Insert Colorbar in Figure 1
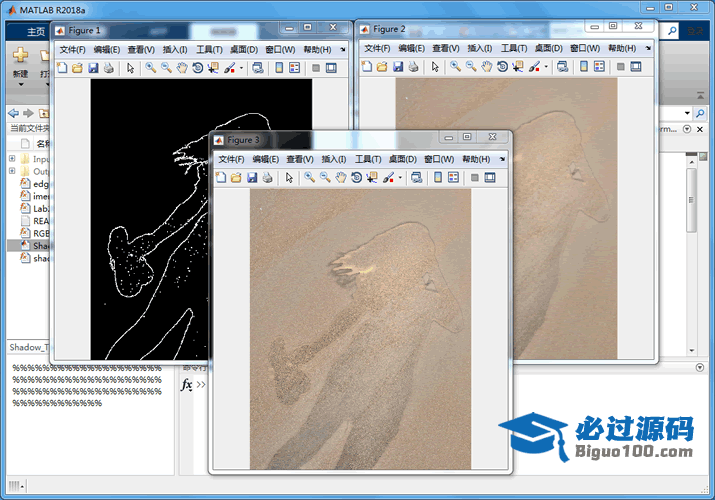 279,68
